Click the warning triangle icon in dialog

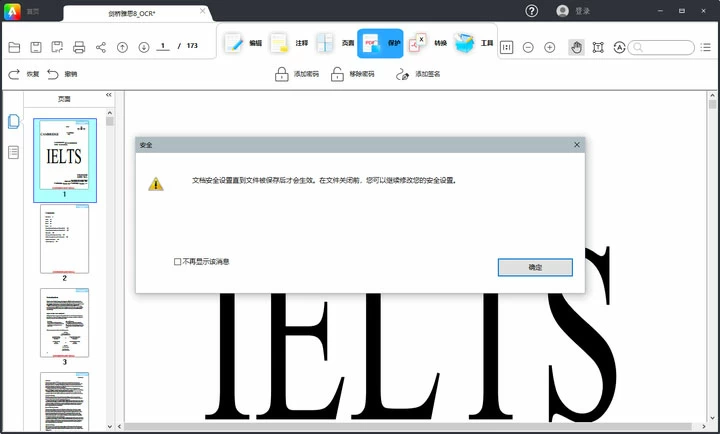click(x=156, y=184)
